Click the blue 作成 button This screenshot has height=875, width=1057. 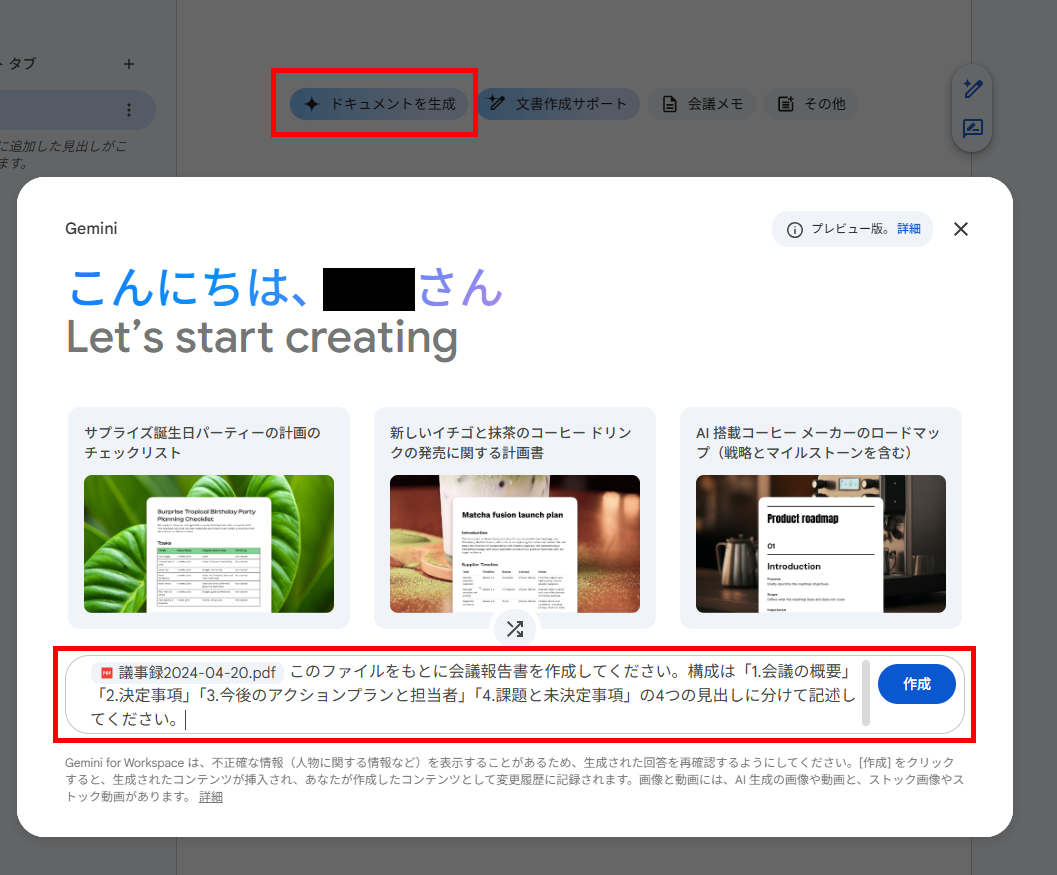click(x=917, y=684)
